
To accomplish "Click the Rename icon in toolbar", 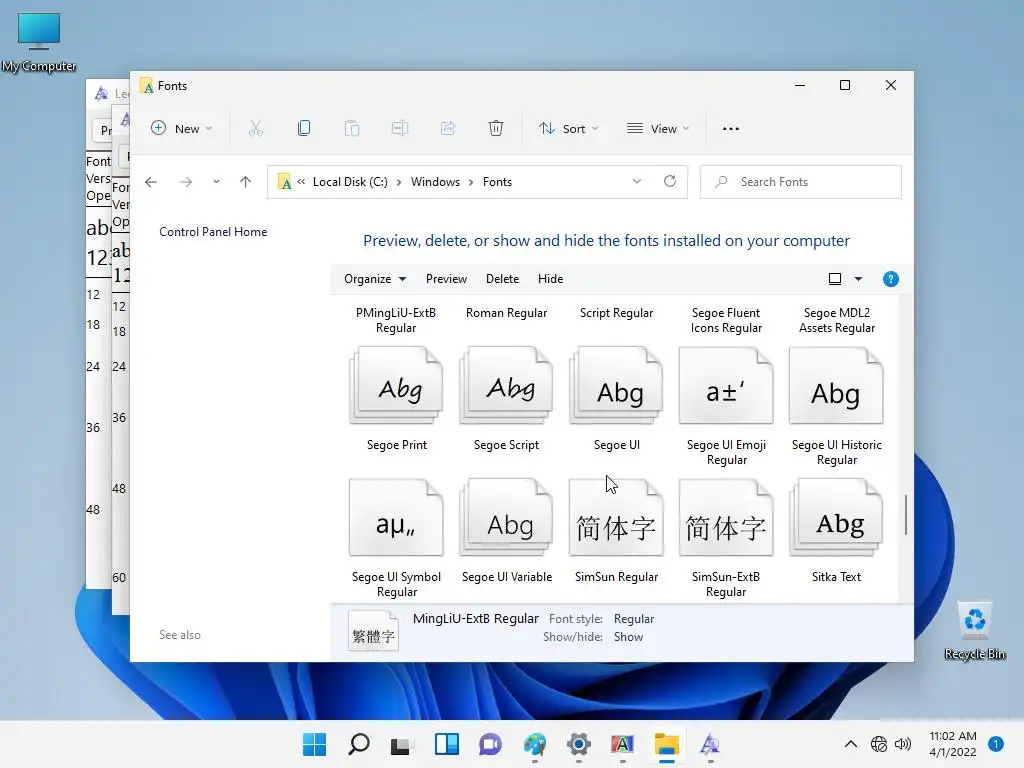I will coord(400,129).
